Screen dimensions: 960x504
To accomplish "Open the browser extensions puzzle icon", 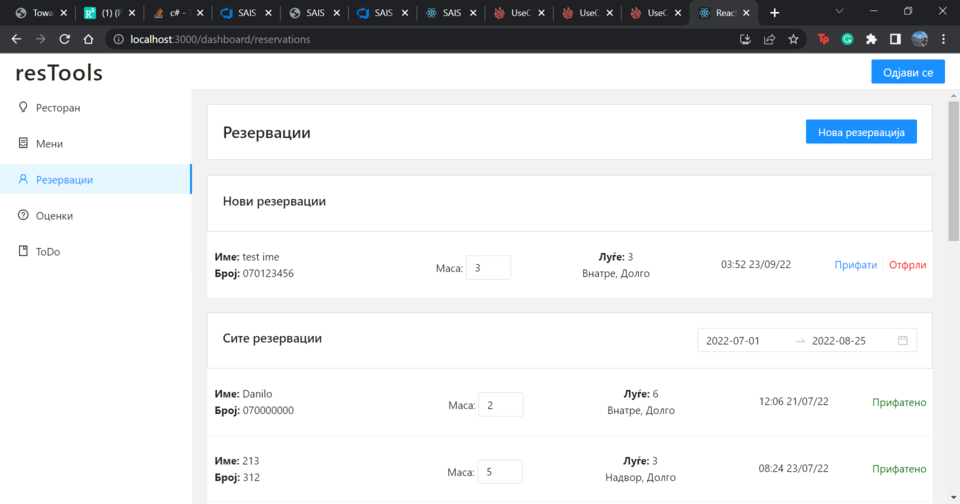I will tap(871, 39).
